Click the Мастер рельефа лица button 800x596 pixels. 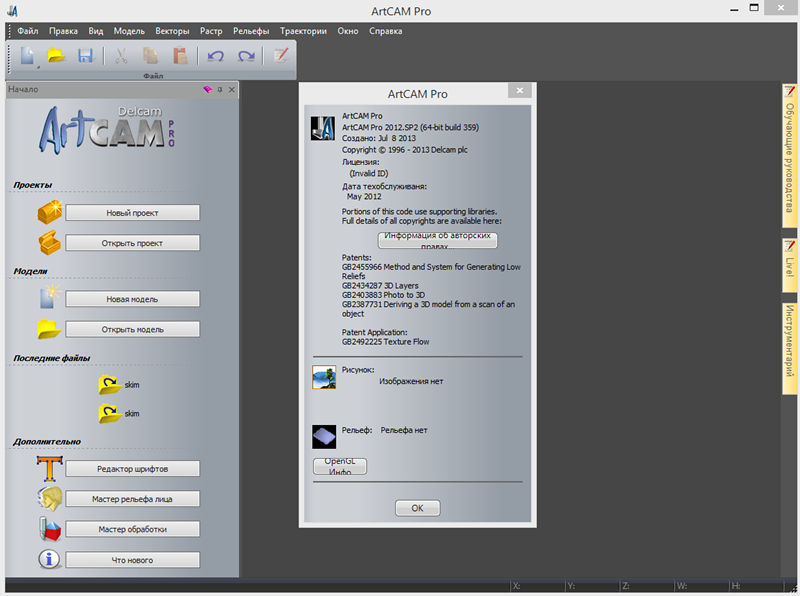pos(133,499)
